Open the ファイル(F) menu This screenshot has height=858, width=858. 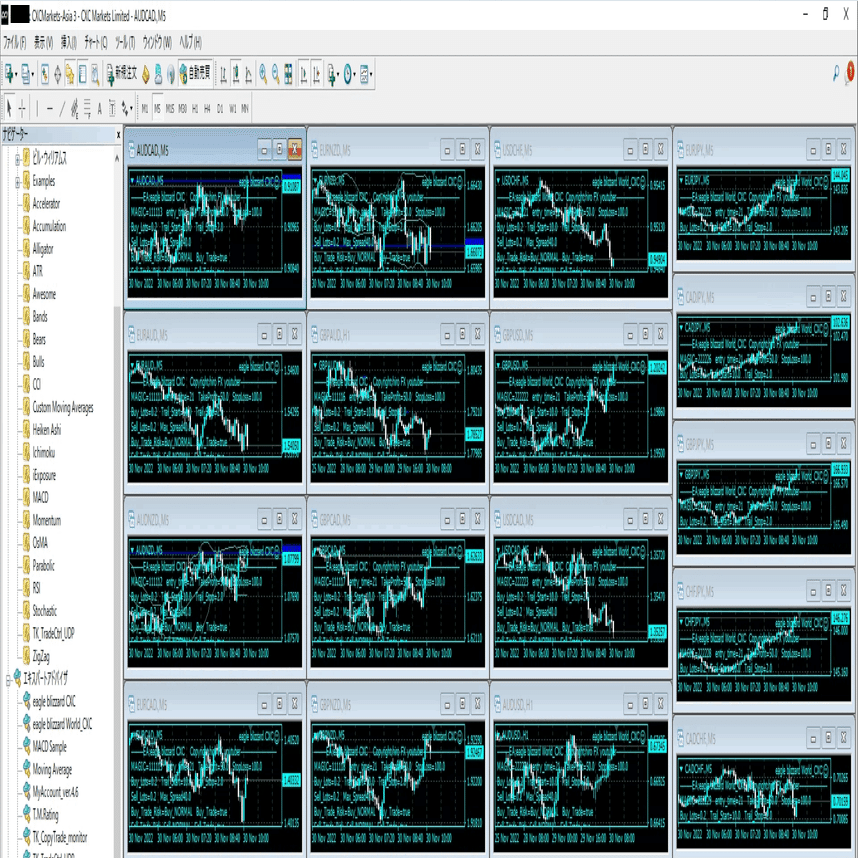tap(15, 42)
